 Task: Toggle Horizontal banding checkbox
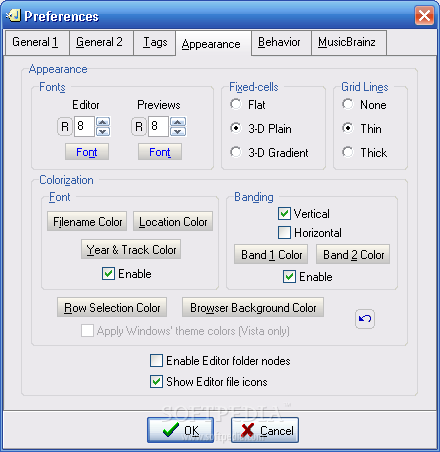pyautogui.click(x=284, y=233)
